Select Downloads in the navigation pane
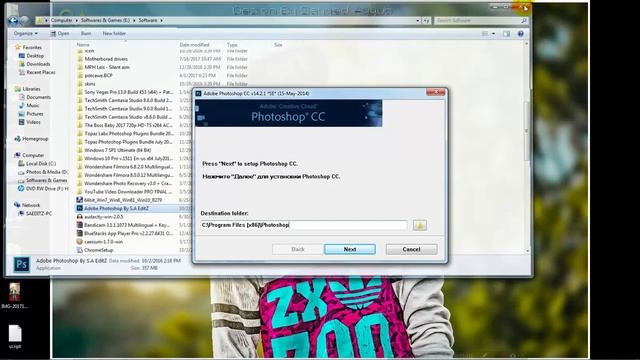Viewport: 640px width, 360px height. pyautogui.click(x=38, y=64)
